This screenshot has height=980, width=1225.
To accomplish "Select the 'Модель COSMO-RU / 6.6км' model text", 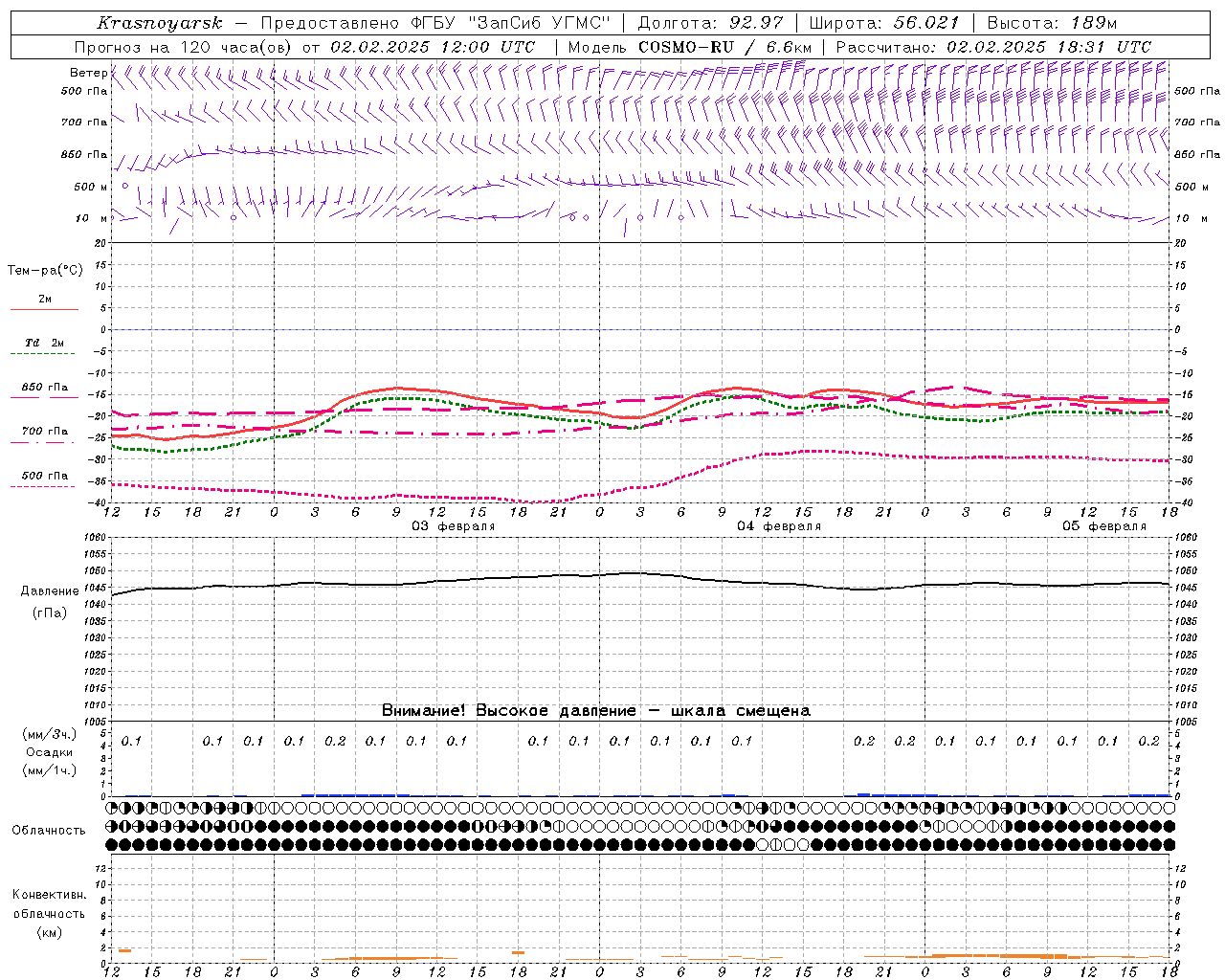I will coord(690,47).
